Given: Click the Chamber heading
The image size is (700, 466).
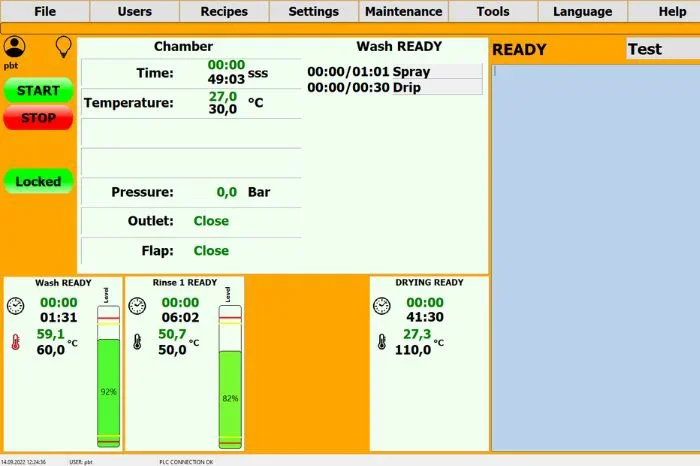Looking at the screenshot, I should (x=183, y=46).
